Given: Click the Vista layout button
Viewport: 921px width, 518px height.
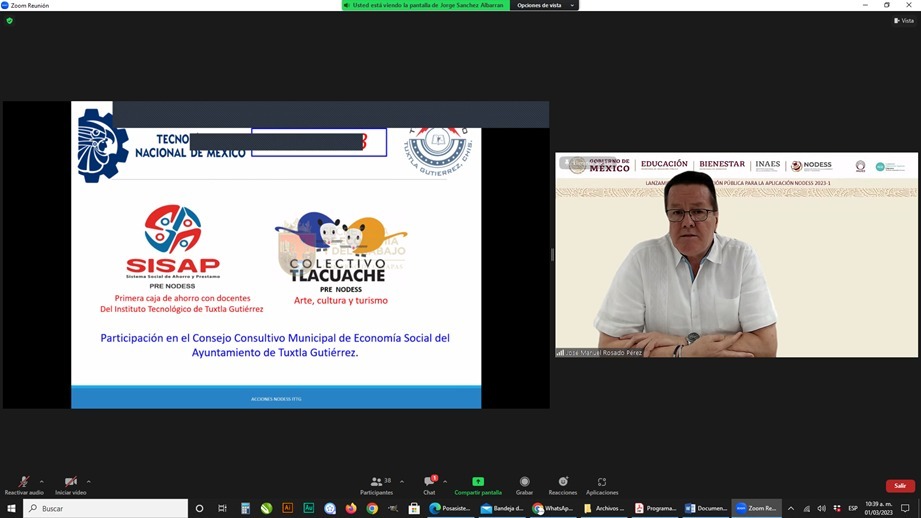Looking at the screenshot, I should (904, 21).
